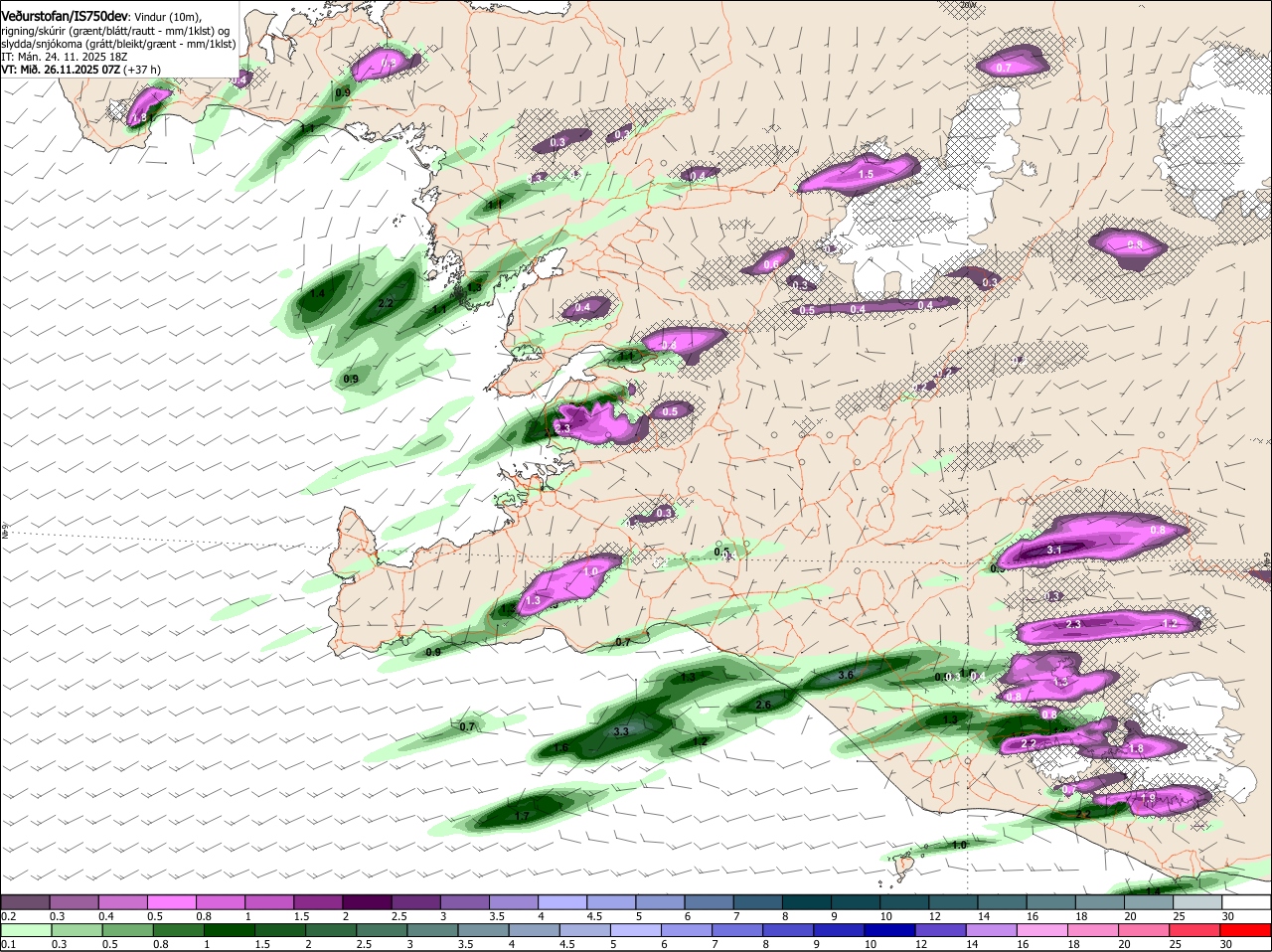Click the 1.6 rainfall value offshore
Image resolution: width=1272 pixels, height=952 pixels.
pos(561,748)
